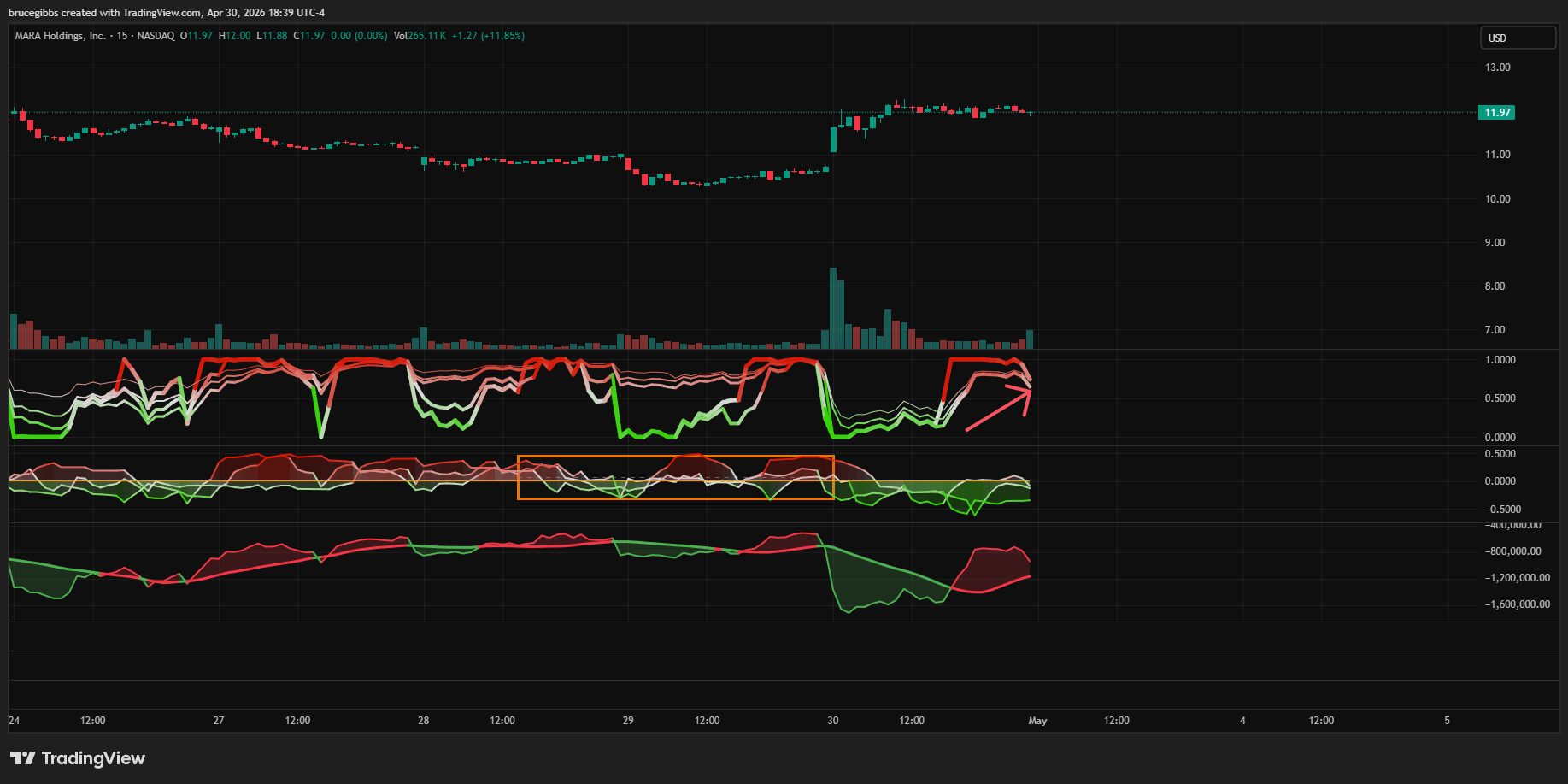Click the -1,200,000.00 scale label
The image size is (1568, 784).
tap(1518, 578)
